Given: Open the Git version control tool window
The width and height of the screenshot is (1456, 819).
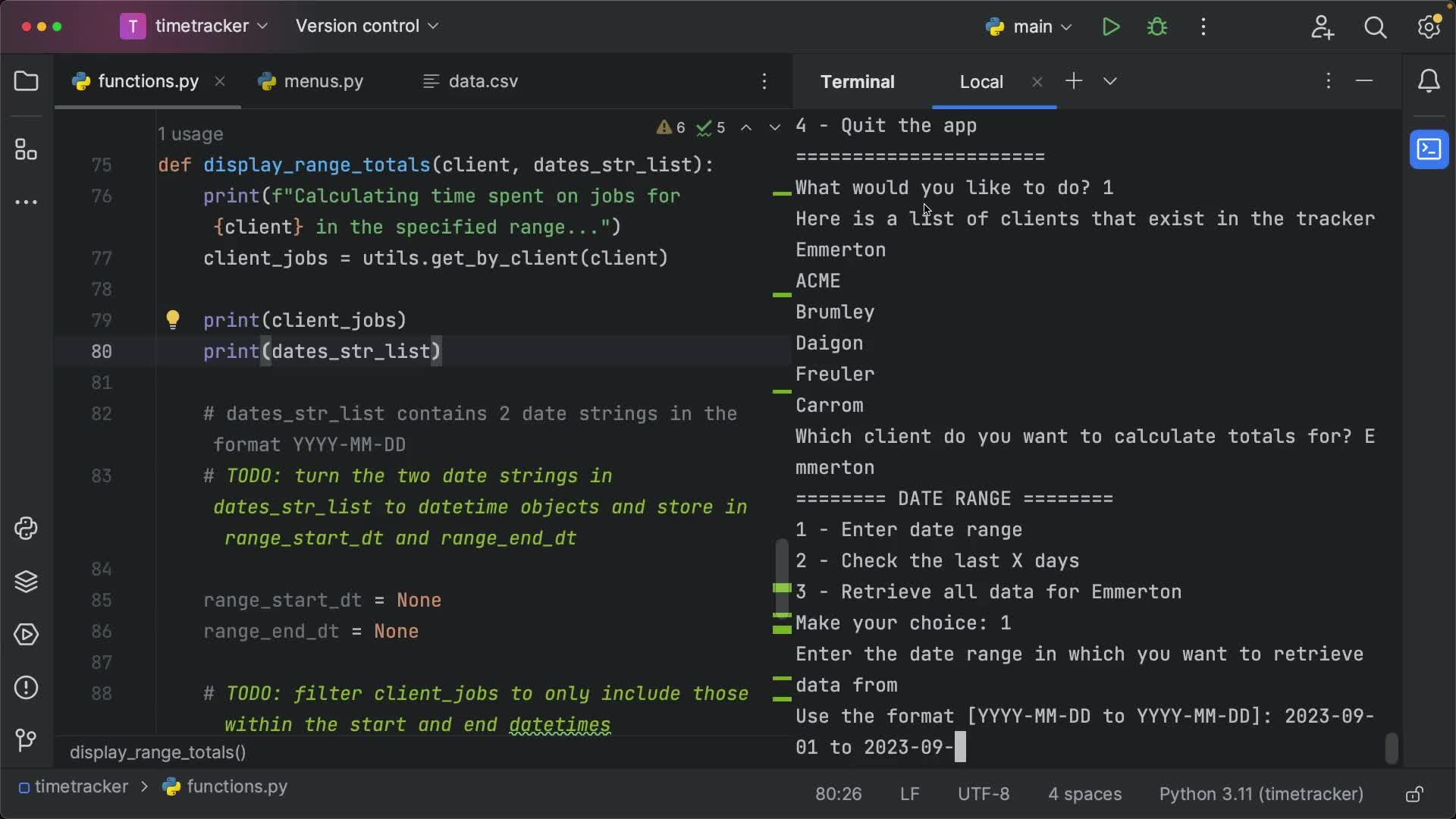Looking at the screenshot, I should pos(27,740).
